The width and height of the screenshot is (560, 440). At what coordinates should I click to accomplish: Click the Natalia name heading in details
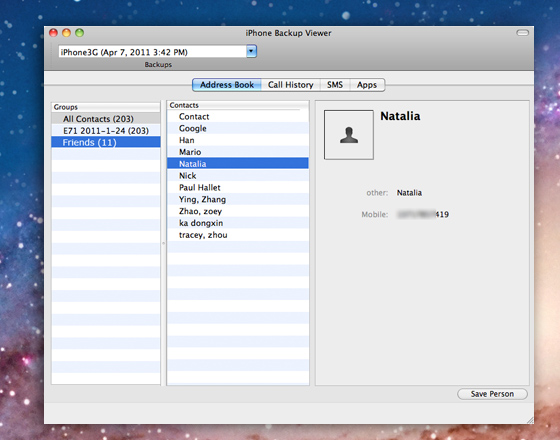tap(400, 116)
